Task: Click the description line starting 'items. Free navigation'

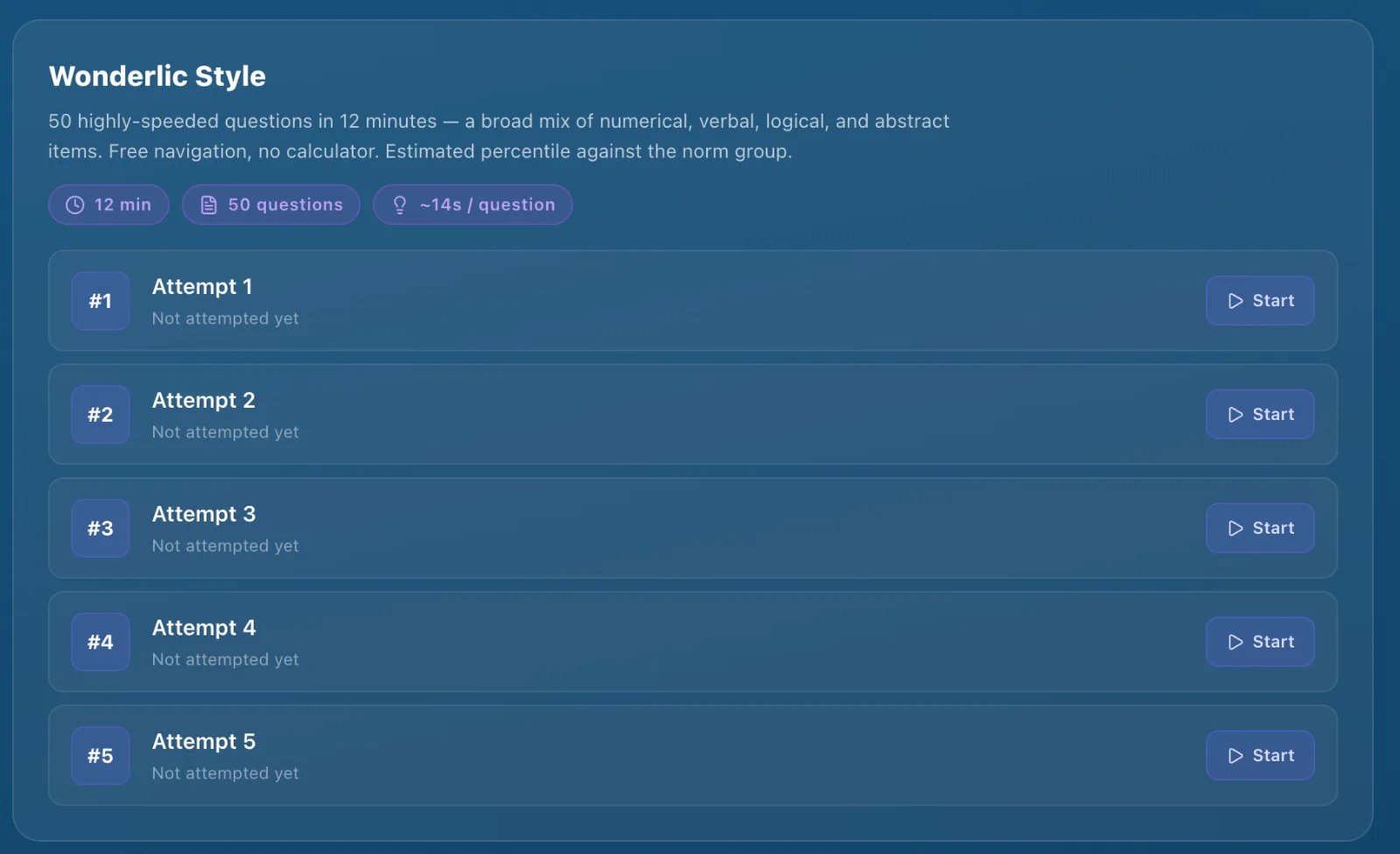Action: (420, 151)
